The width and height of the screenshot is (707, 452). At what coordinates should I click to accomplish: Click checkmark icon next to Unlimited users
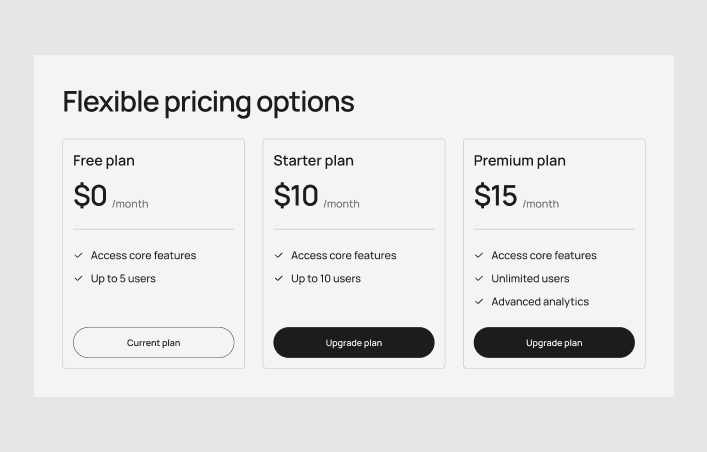pos(479,279)
